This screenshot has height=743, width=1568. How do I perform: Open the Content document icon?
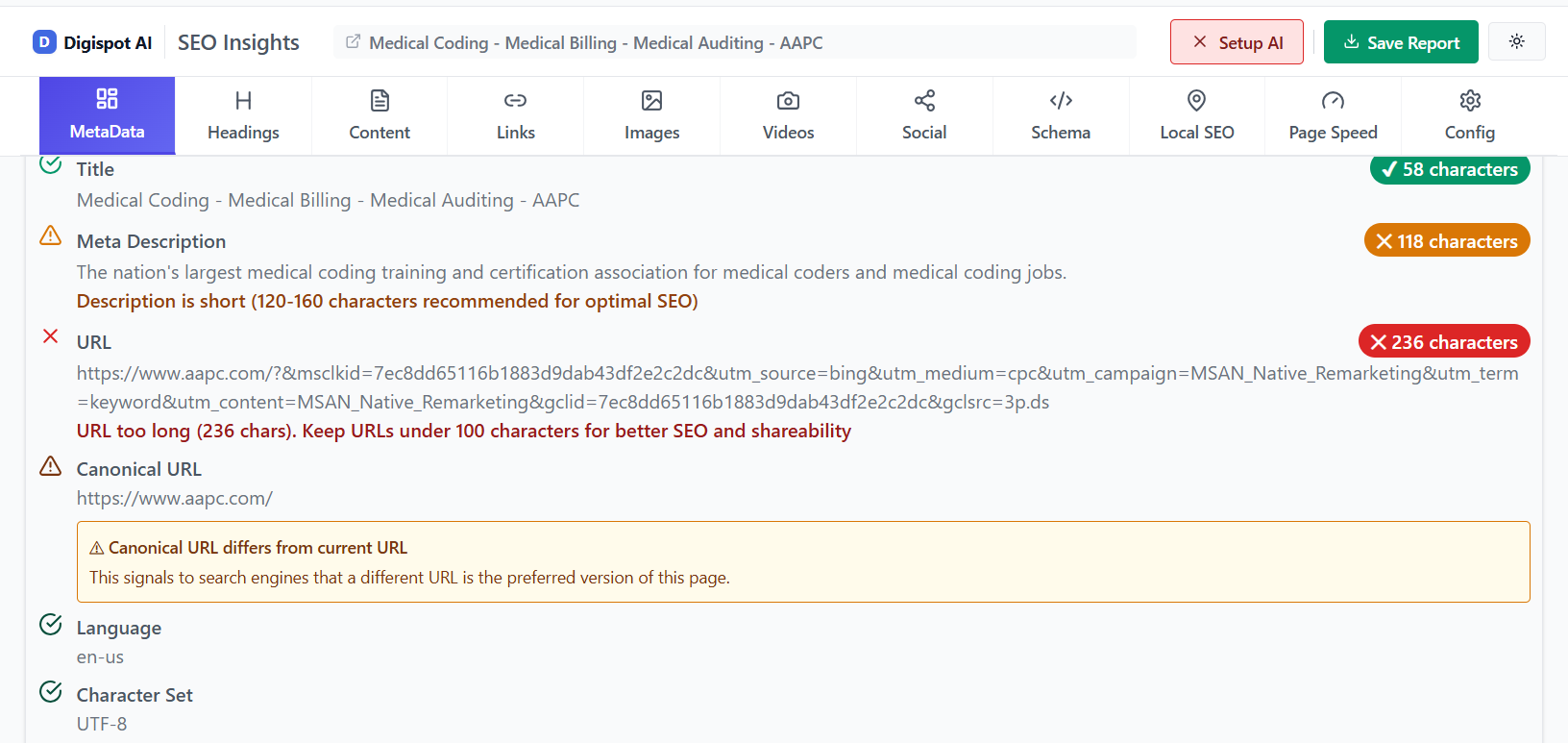tap(380, 100)
